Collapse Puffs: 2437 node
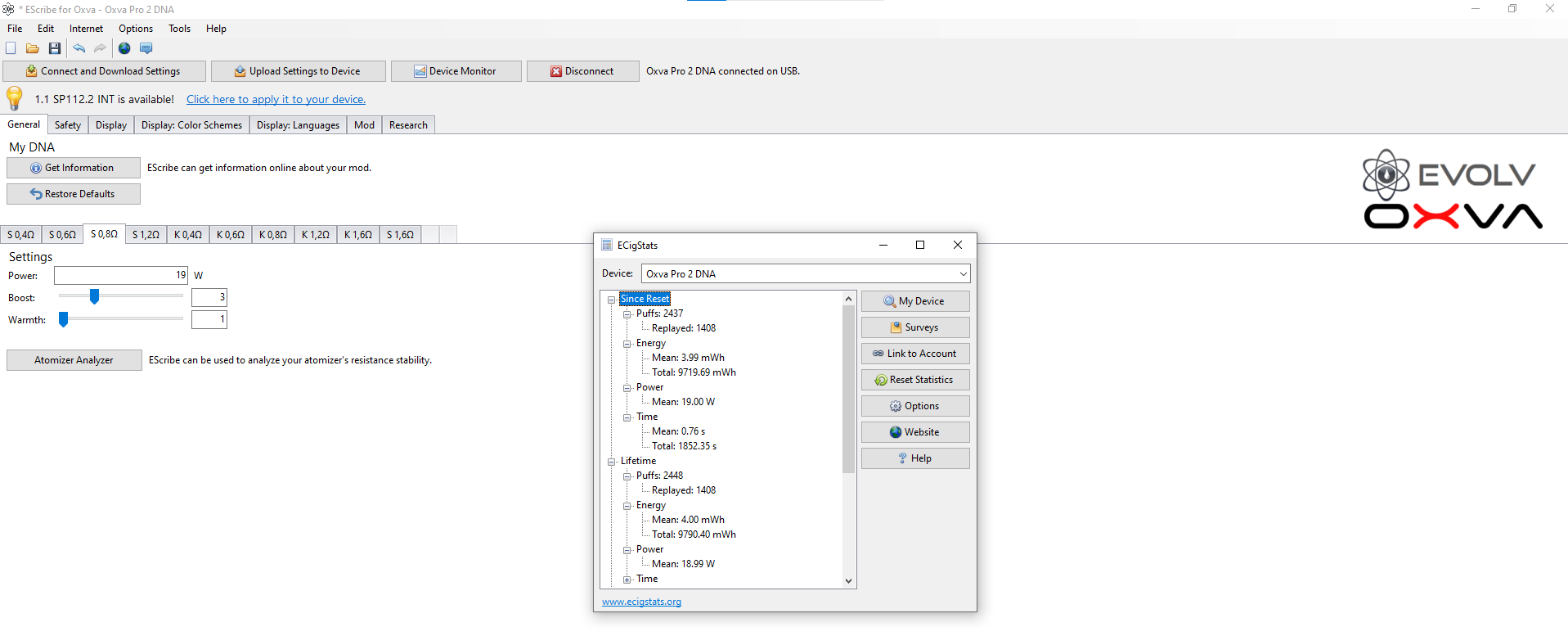 (627, 314)
